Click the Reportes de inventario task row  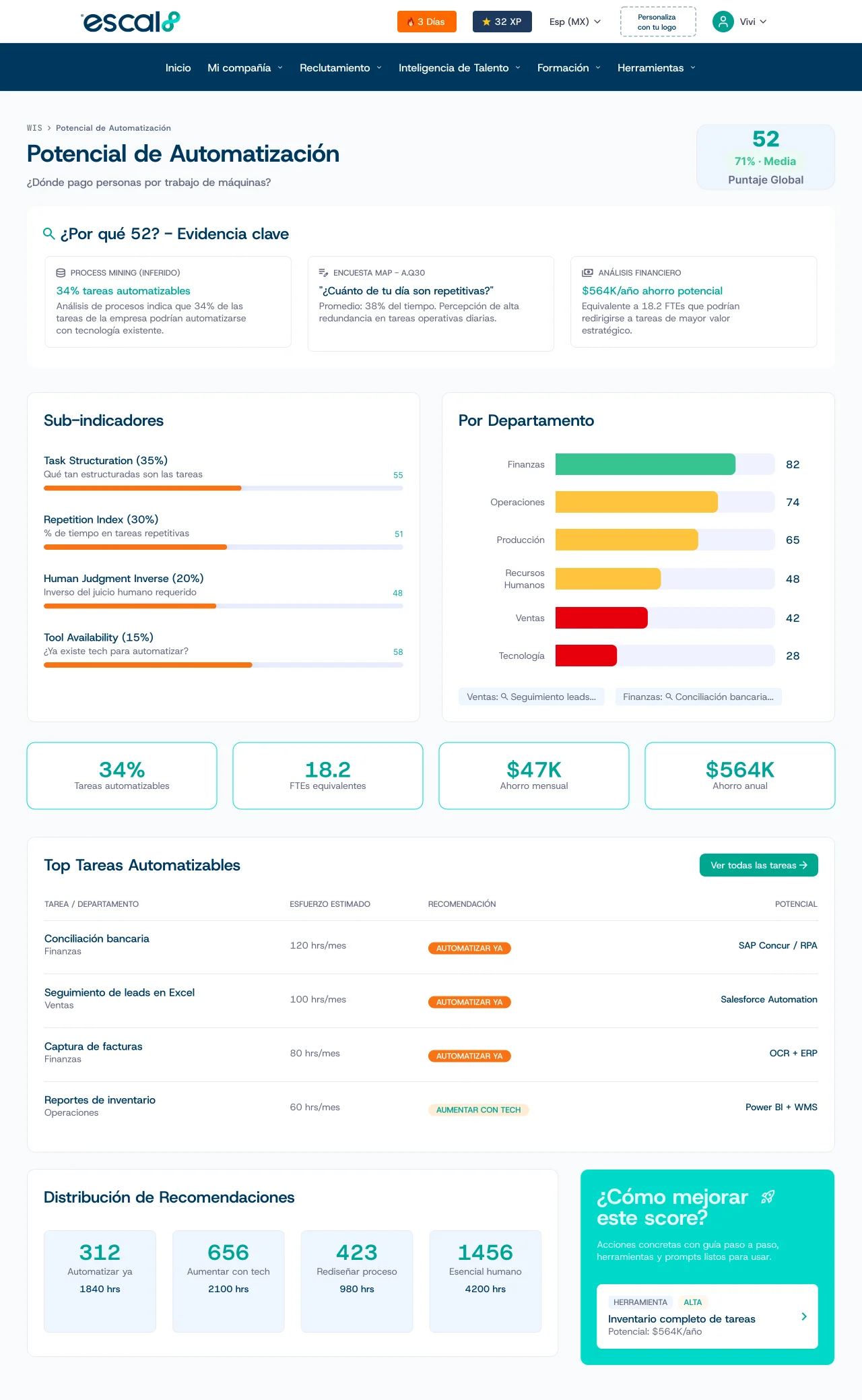click(431, 1108)
